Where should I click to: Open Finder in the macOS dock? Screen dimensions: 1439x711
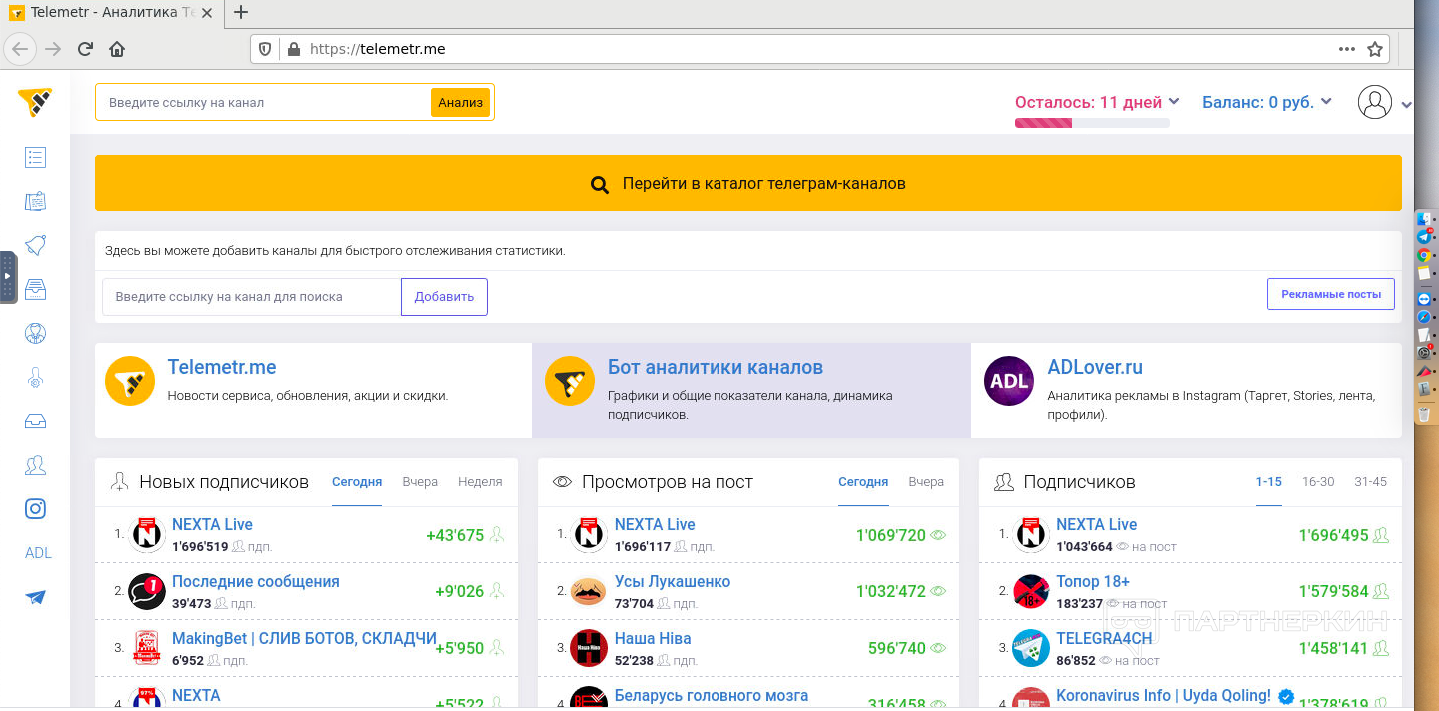click(x=1424, y=219)
